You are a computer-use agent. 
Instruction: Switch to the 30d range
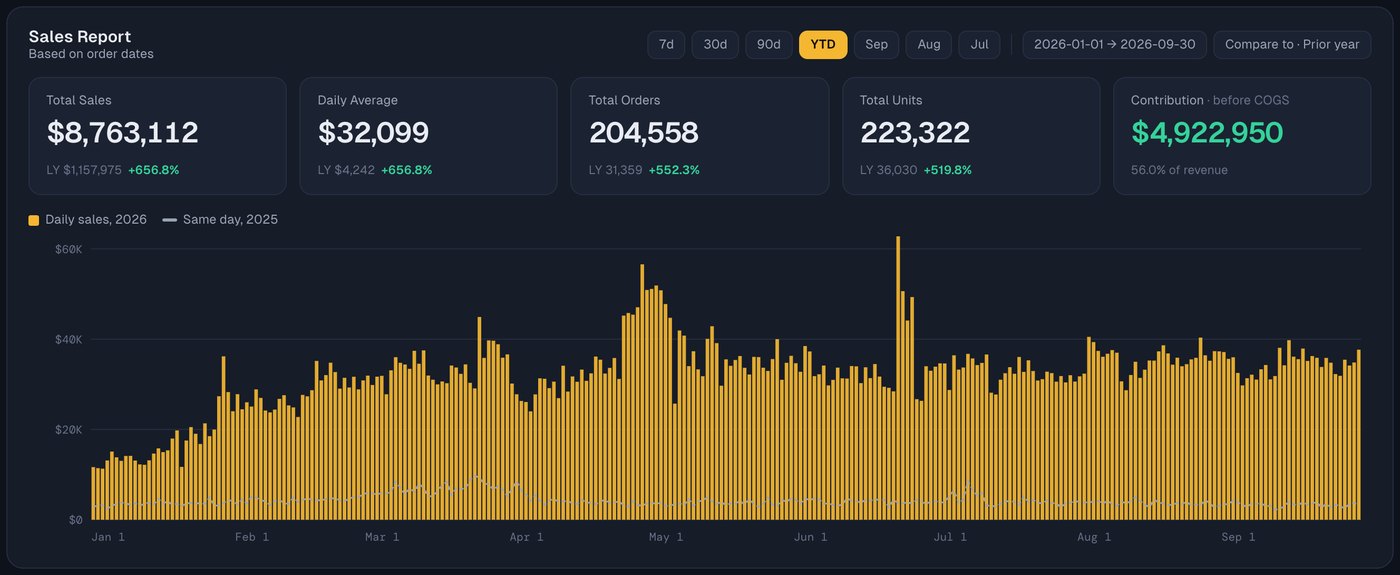pos(715,45)
